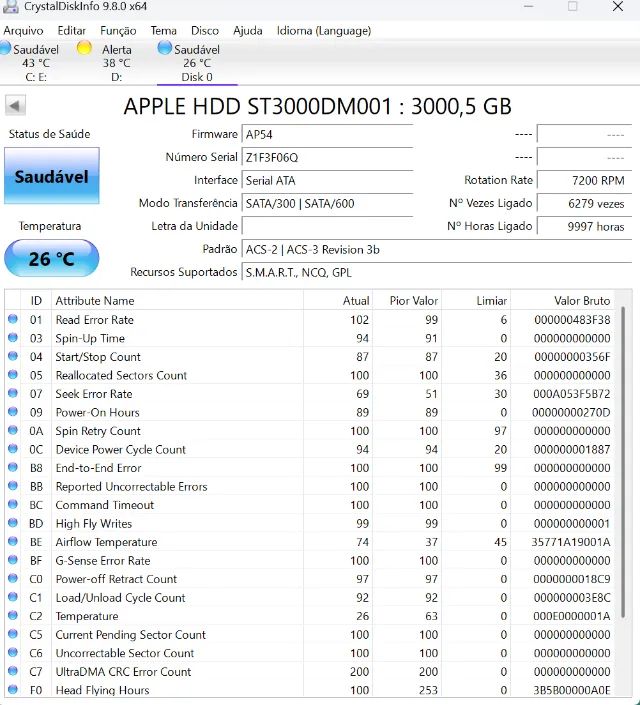This screenshot has height=705, width=640.
Task: Click status icon for Current Pending Sector Count
Action: (13, 634)
